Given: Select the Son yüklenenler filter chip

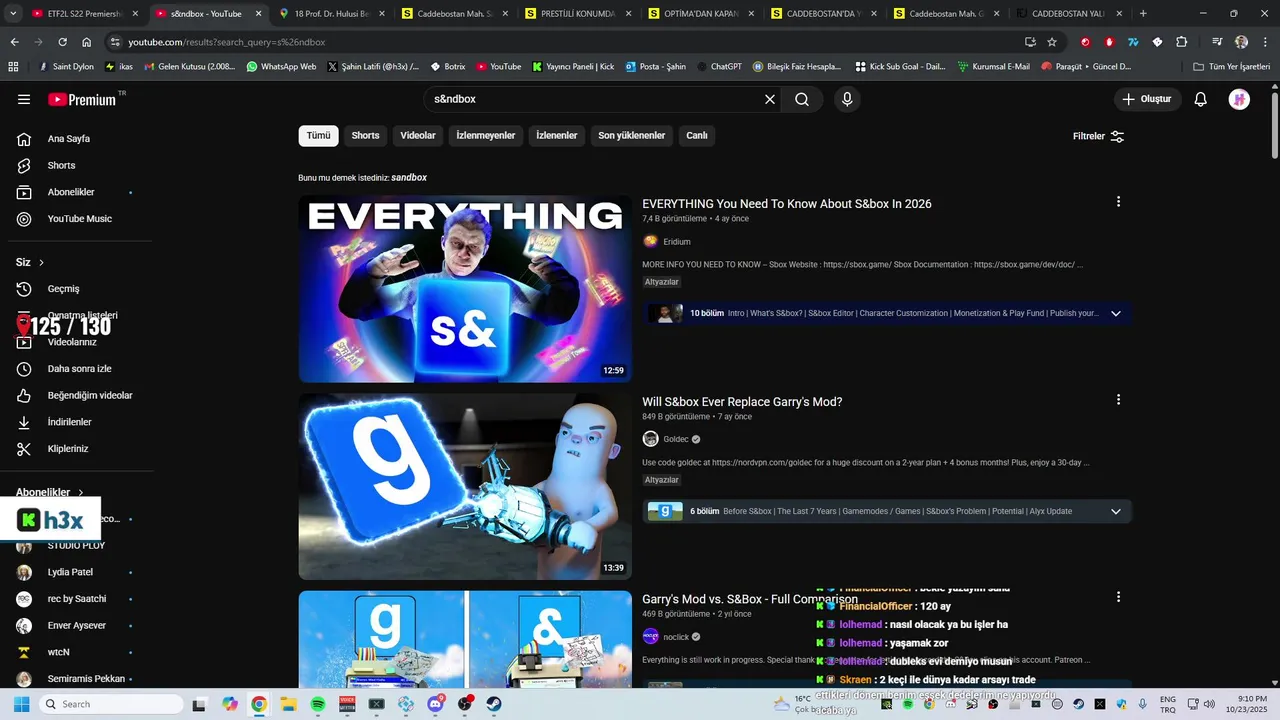Looking at the screenshot, I should (x=632, y=136).
